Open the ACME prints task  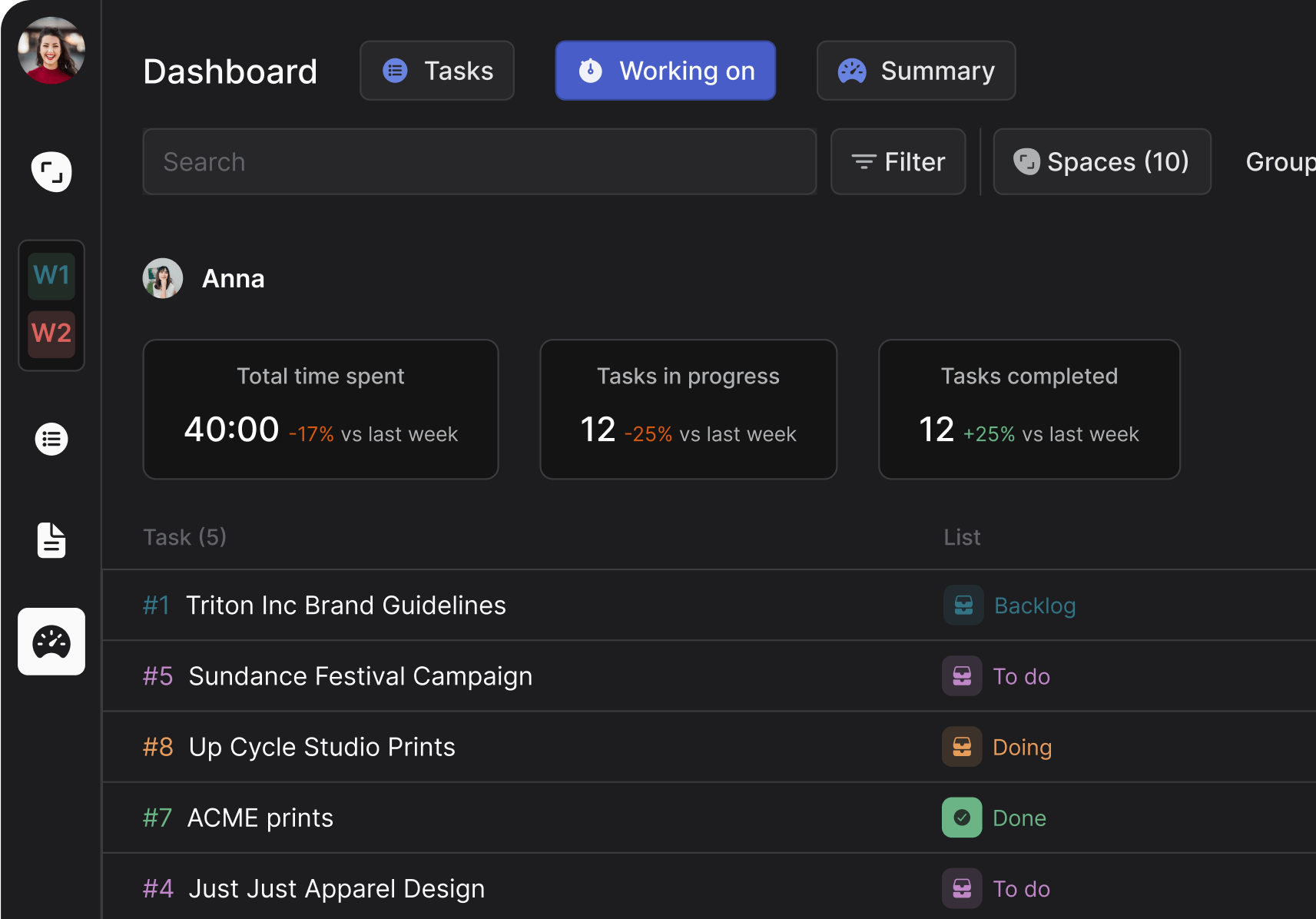(260, 818)
